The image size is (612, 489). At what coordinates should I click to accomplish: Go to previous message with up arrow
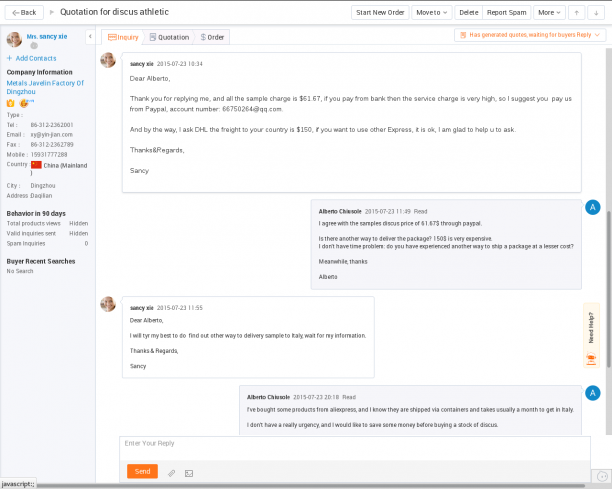[576, 12]
